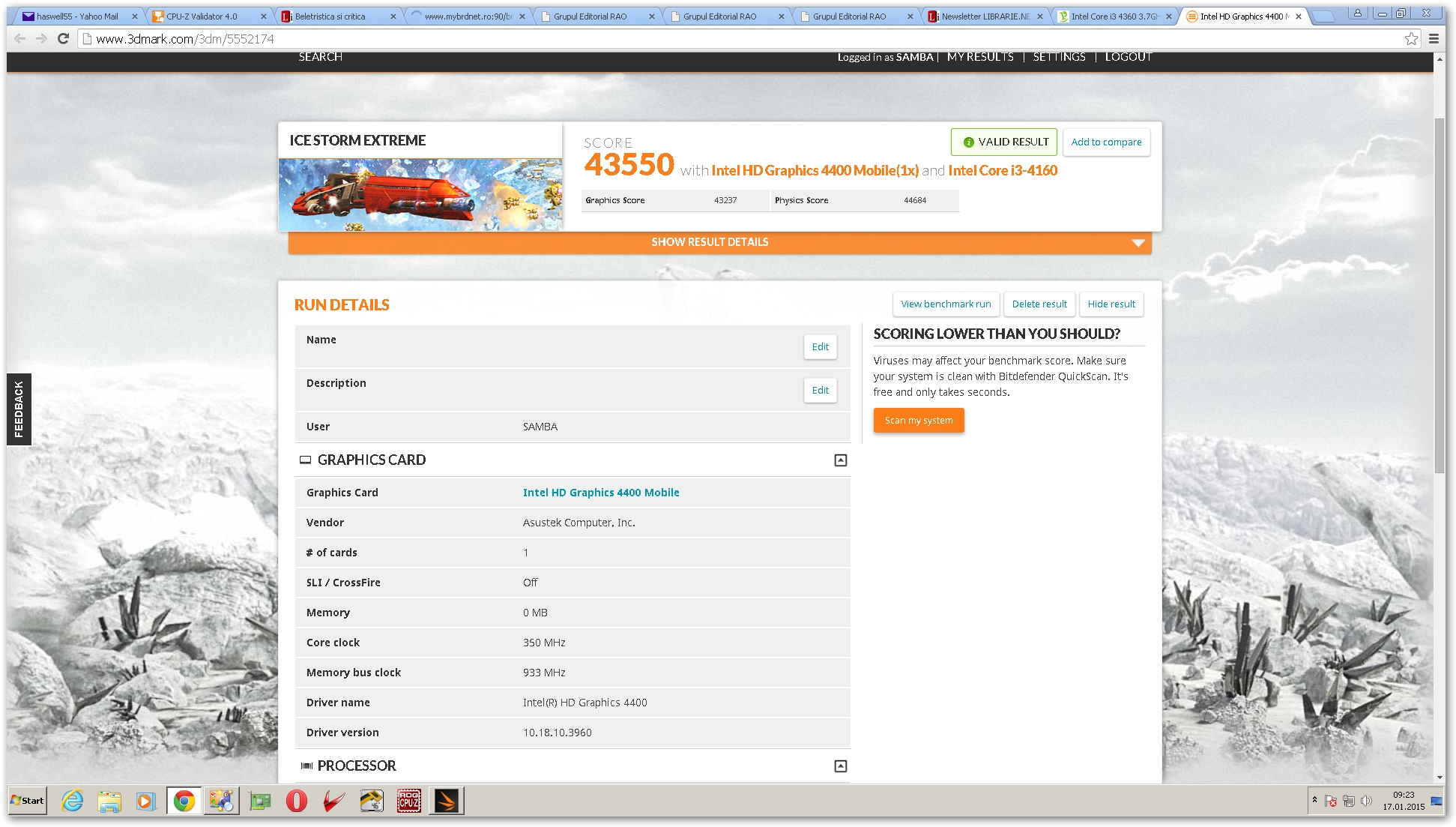Open the FEEDBACK side tab
The height and width of the screenshot is (827, 1456).
pyautogui.click(x=19, y=409)
